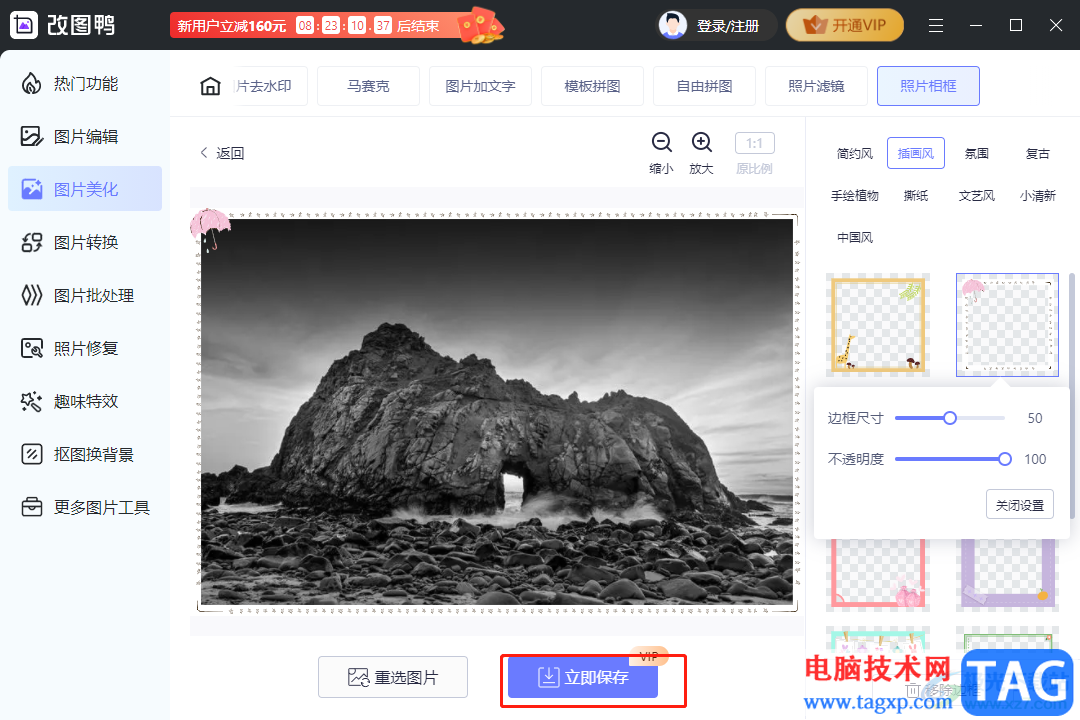1080x720 pixels.
Task: Switch to the 自由拼图 tab
Action: pos(704,86)
